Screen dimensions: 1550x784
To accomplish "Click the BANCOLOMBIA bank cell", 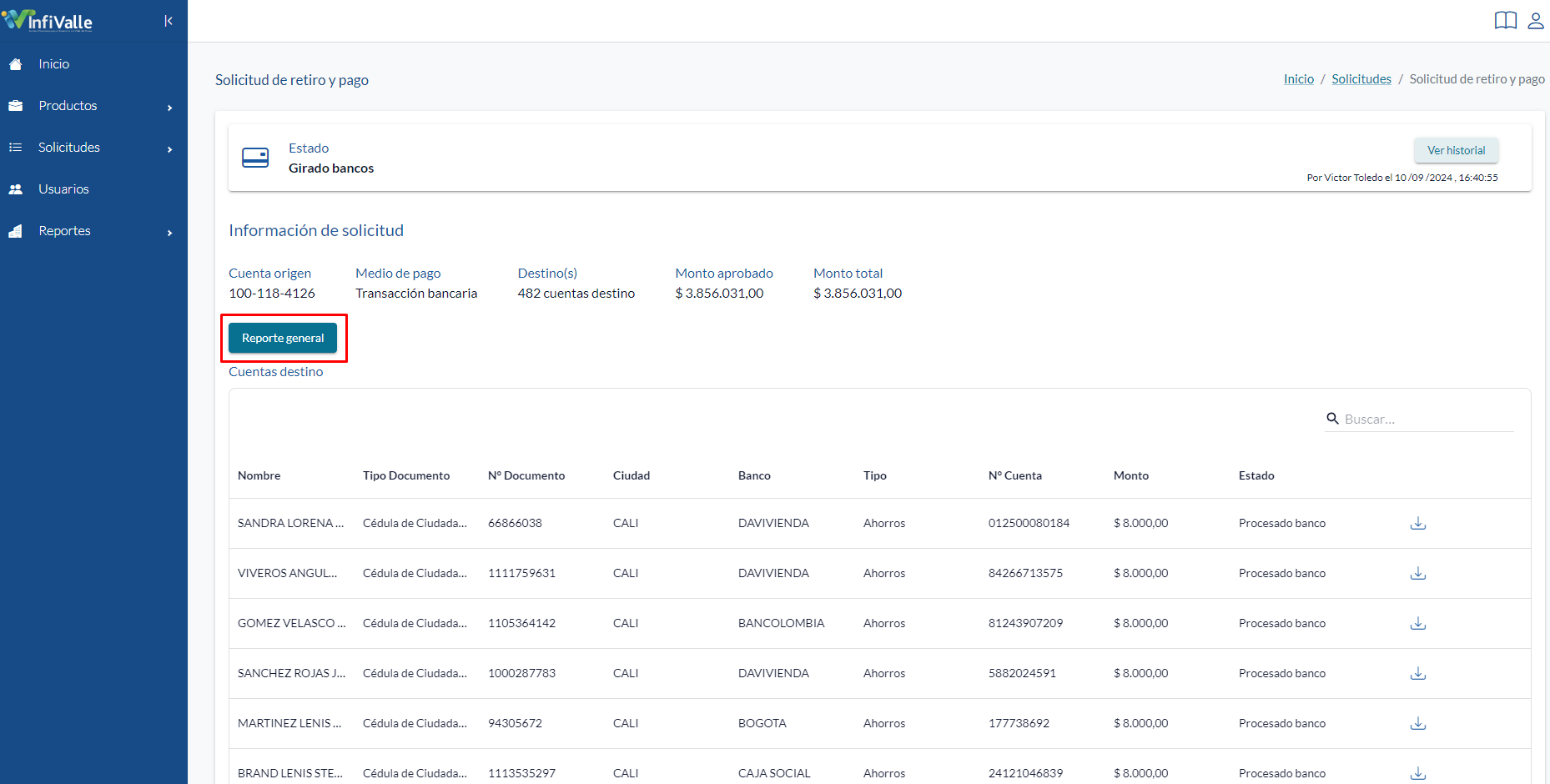I will (x=781, y=623).
